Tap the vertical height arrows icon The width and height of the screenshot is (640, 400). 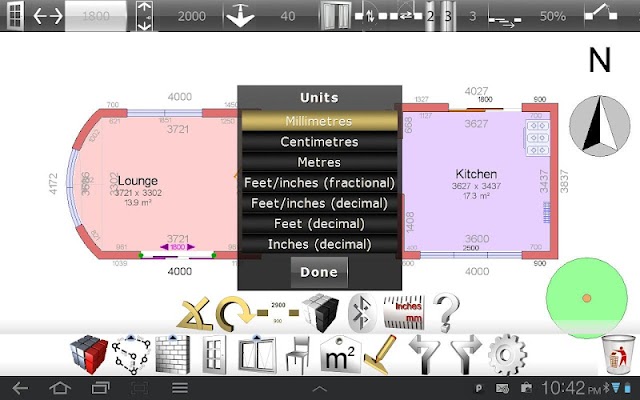coord(144,16)
